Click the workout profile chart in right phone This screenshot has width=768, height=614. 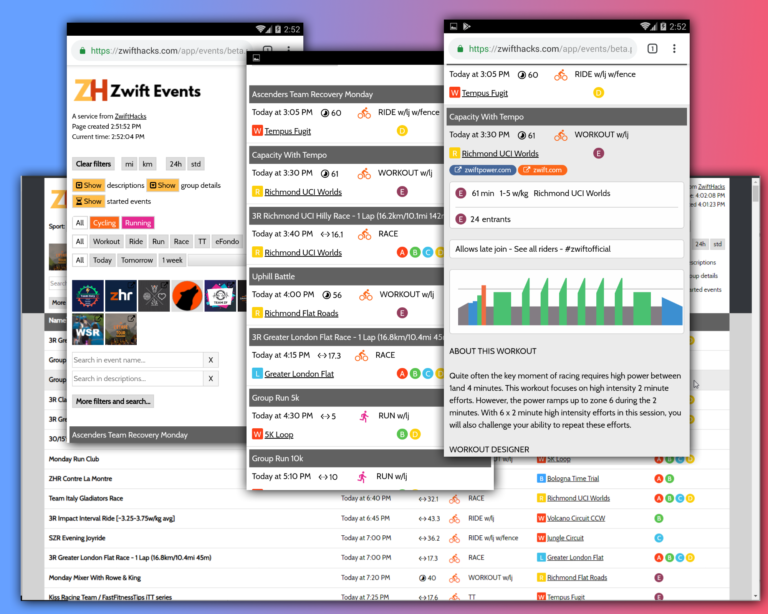pyautogui.click(x=567, y=301)
